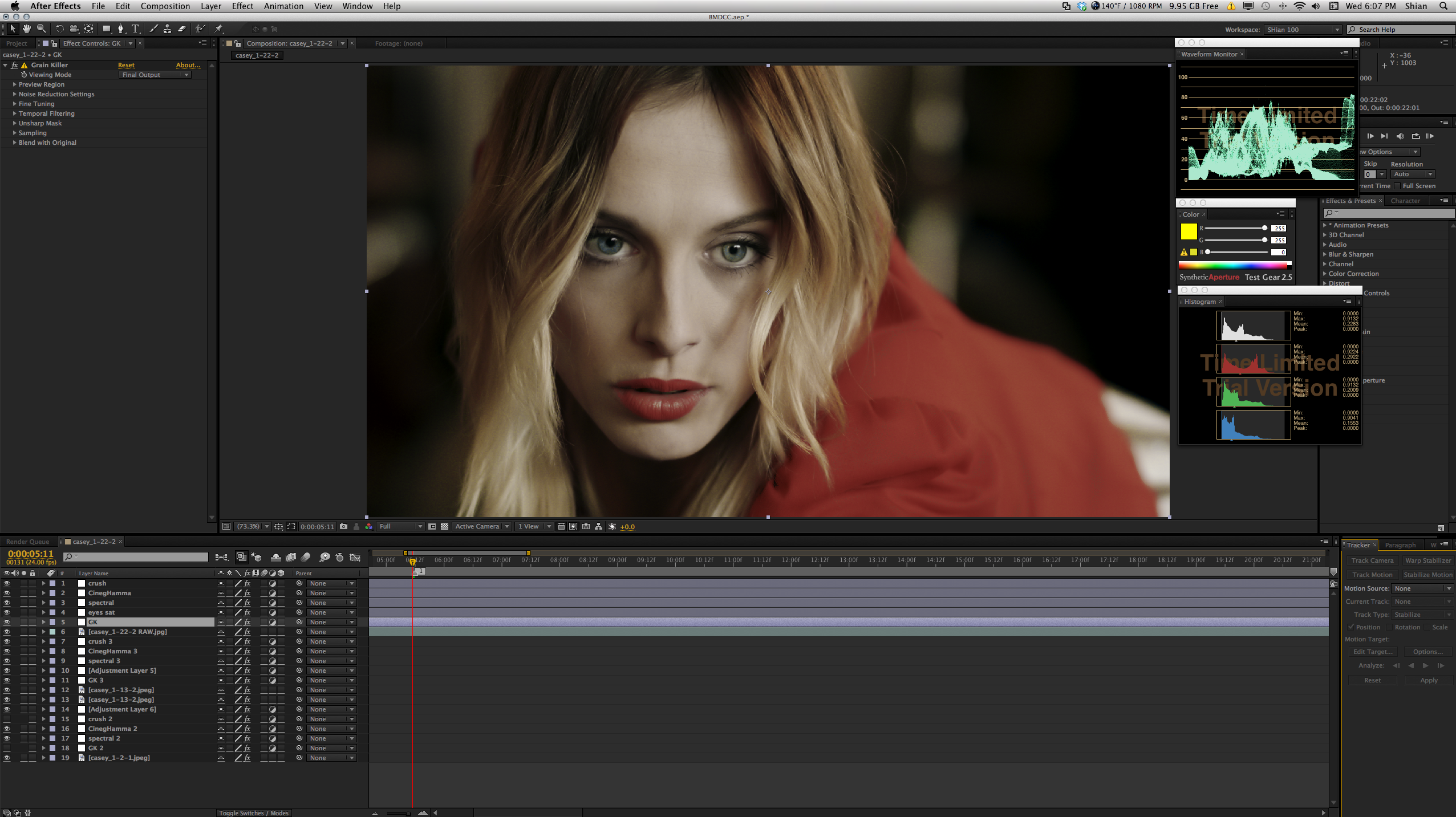Select the Brush tool
This screenshot has height=817, width=1456.
click(153, 29)
